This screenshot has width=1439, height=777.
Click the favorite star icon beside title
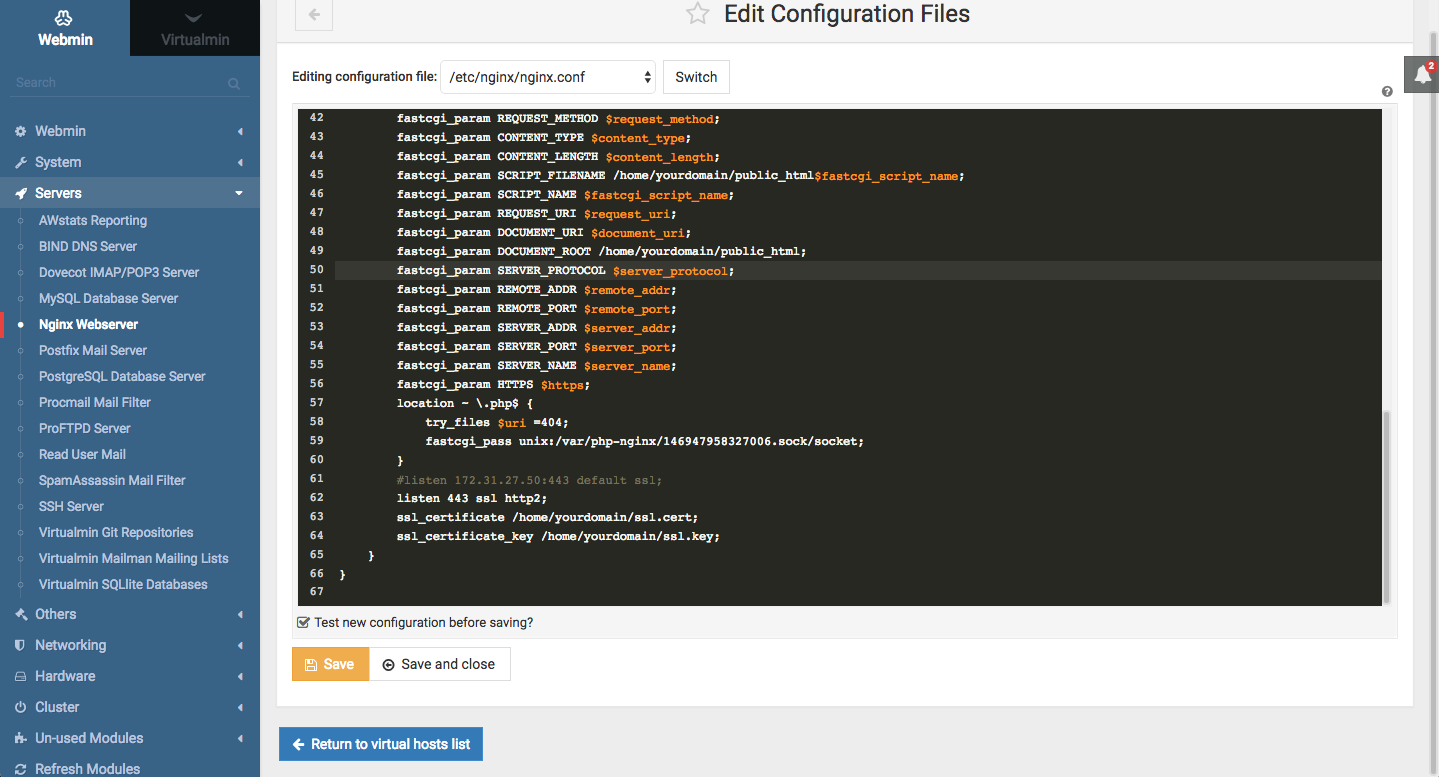pos(697,14)
